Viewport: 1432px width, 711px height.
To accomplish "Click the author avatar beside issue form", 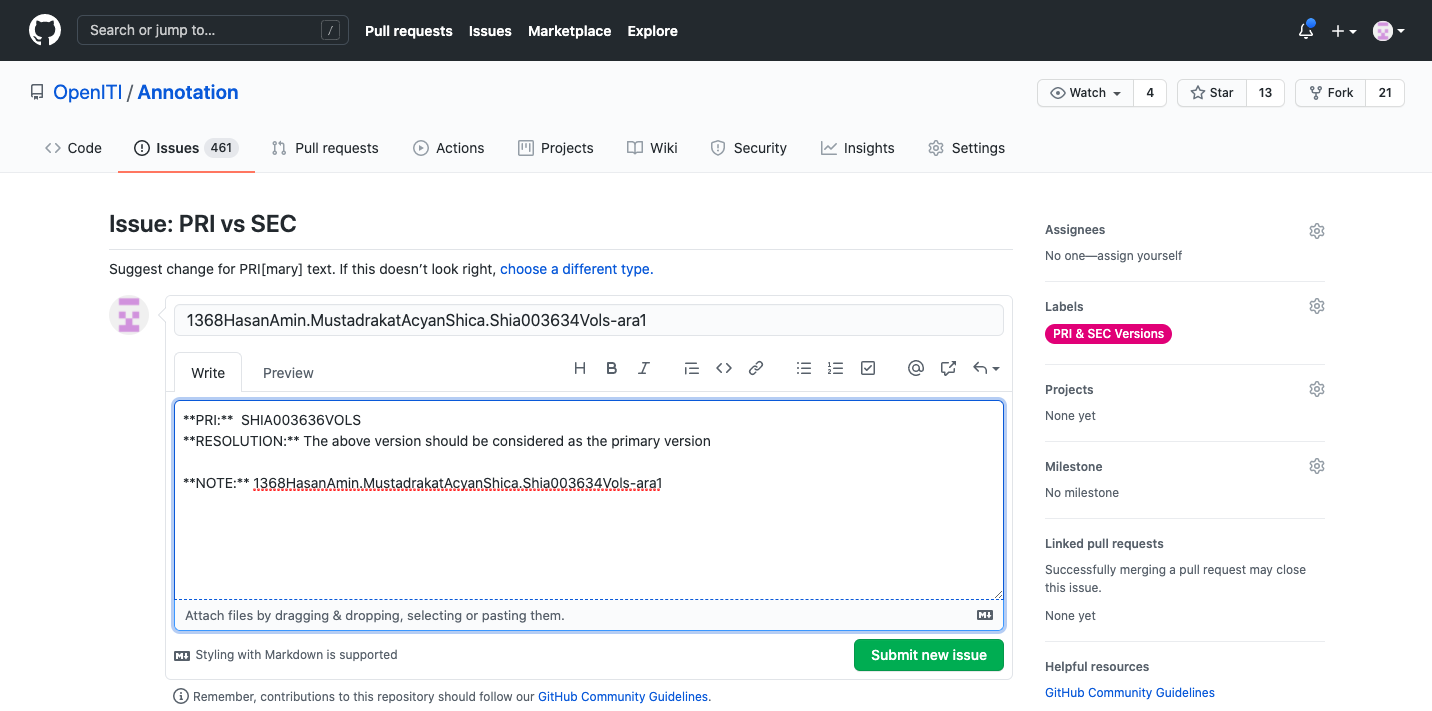I will click(129, 316).
